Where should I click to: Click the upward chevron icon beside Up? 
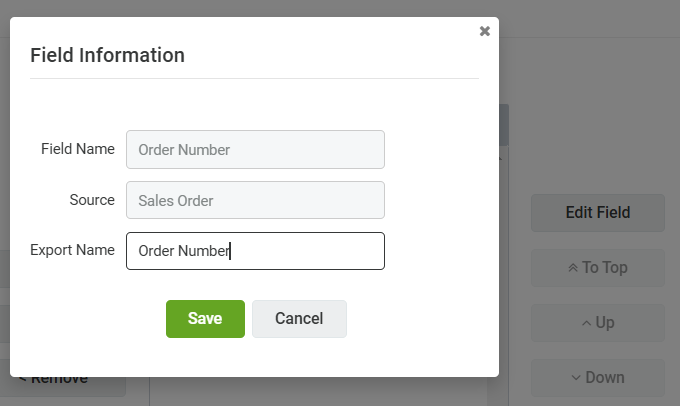(586, 323)
